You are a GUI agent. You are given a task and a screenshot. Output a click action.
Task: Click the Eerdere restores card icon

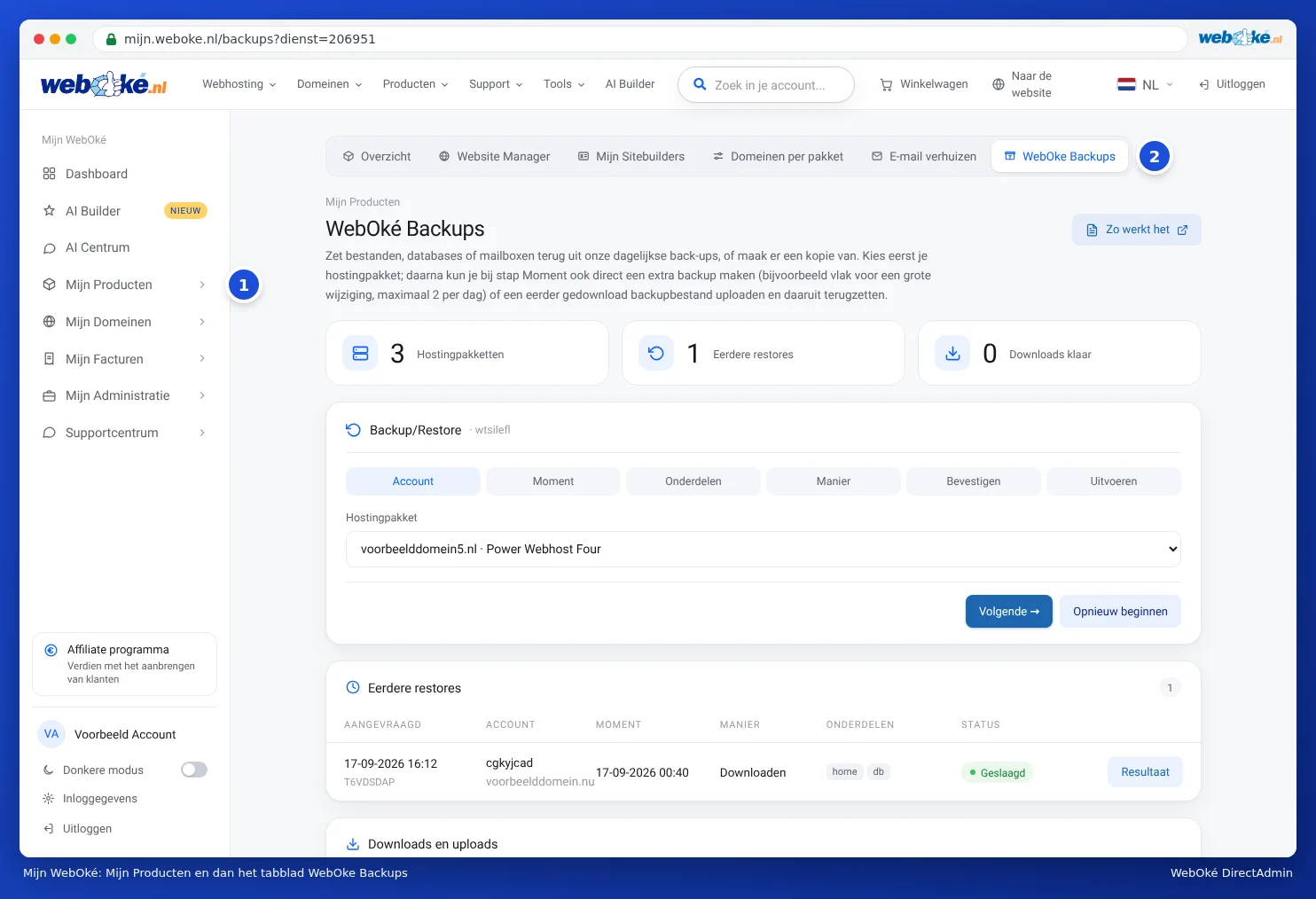[656, 353]
